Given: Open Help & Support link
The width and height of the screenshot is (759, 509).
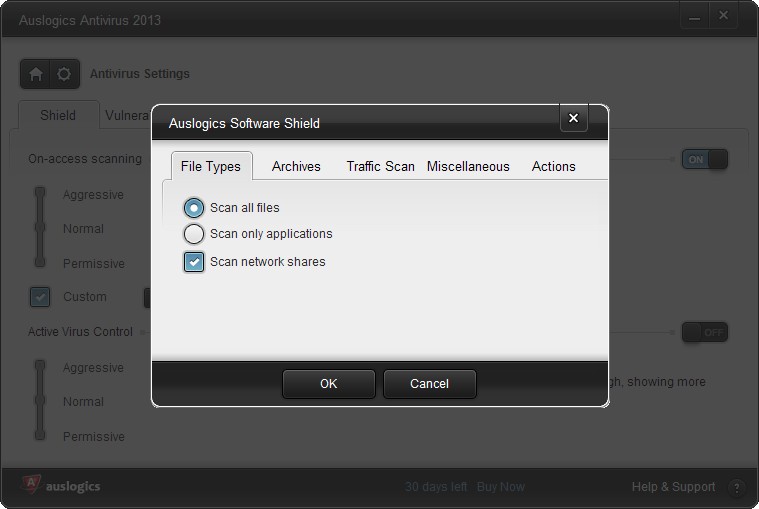Looking at the screenshot, I should pos(673,487).
